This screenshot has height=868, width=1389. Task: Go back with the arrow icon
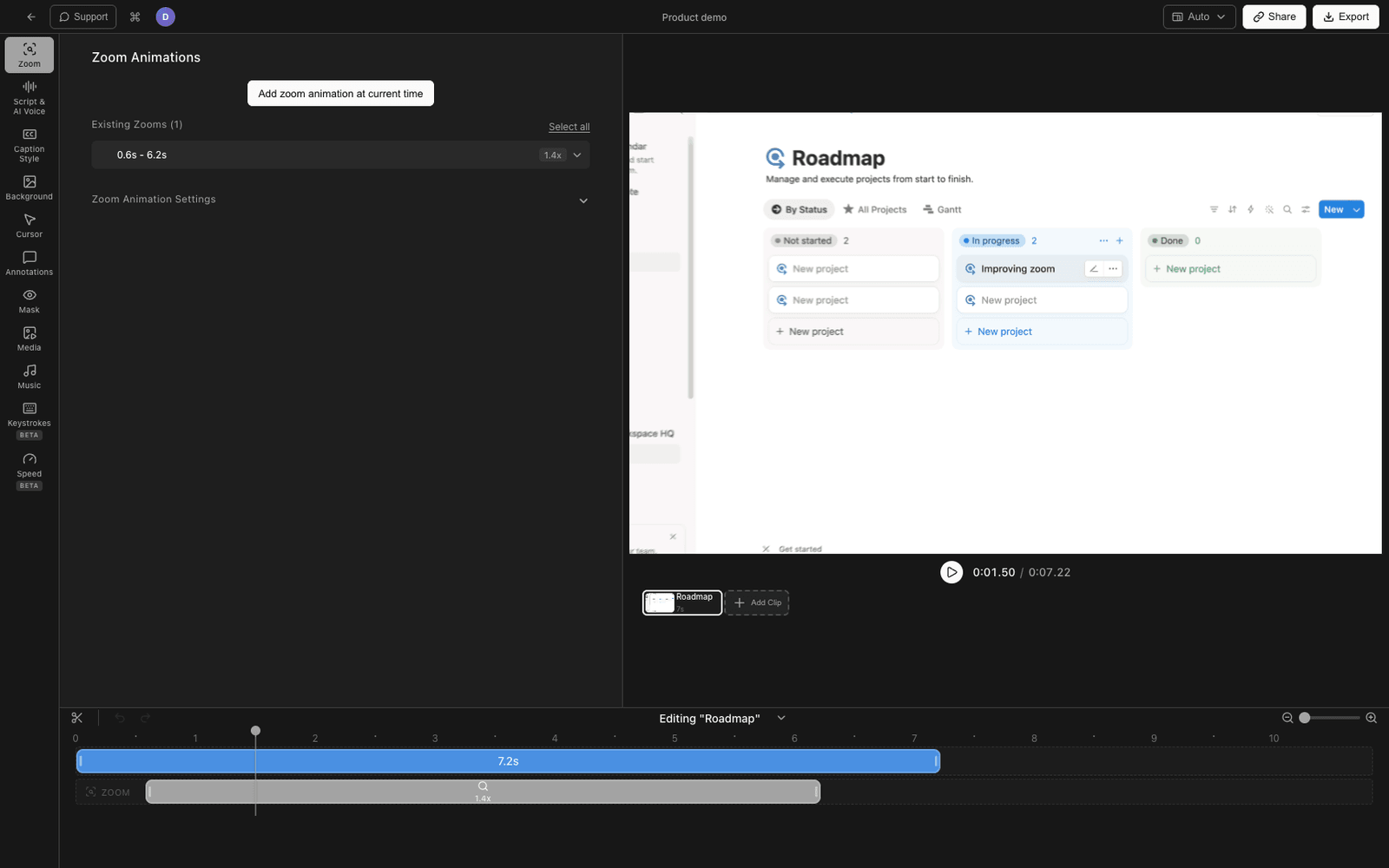31,16
